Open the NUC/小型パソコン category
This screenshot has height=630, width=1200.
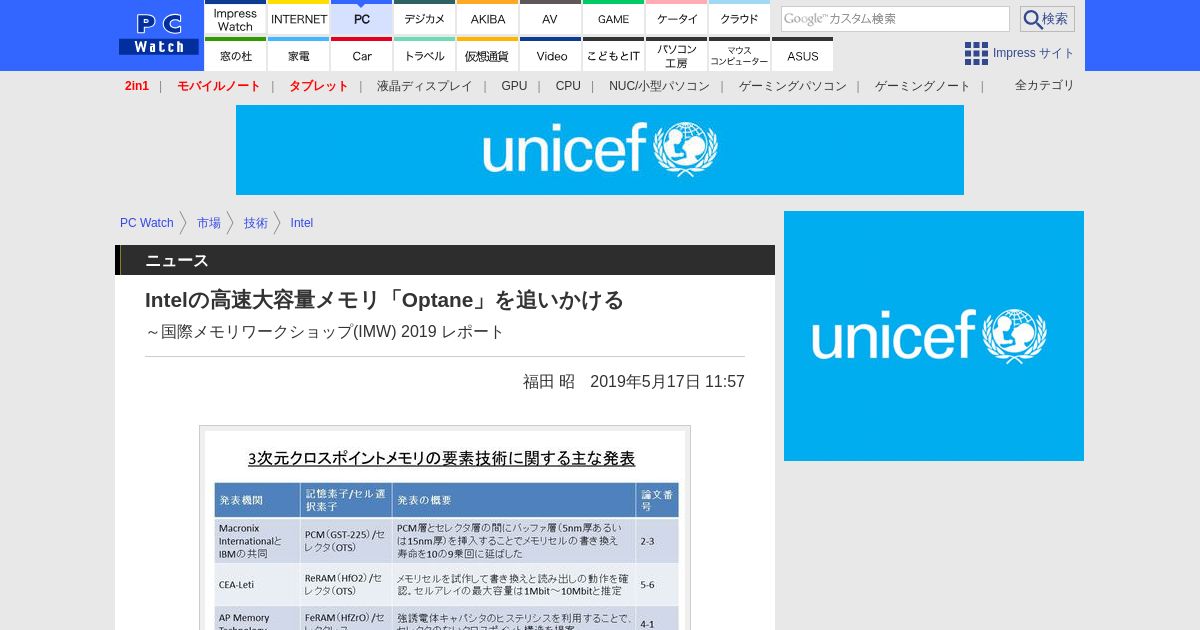659,86
